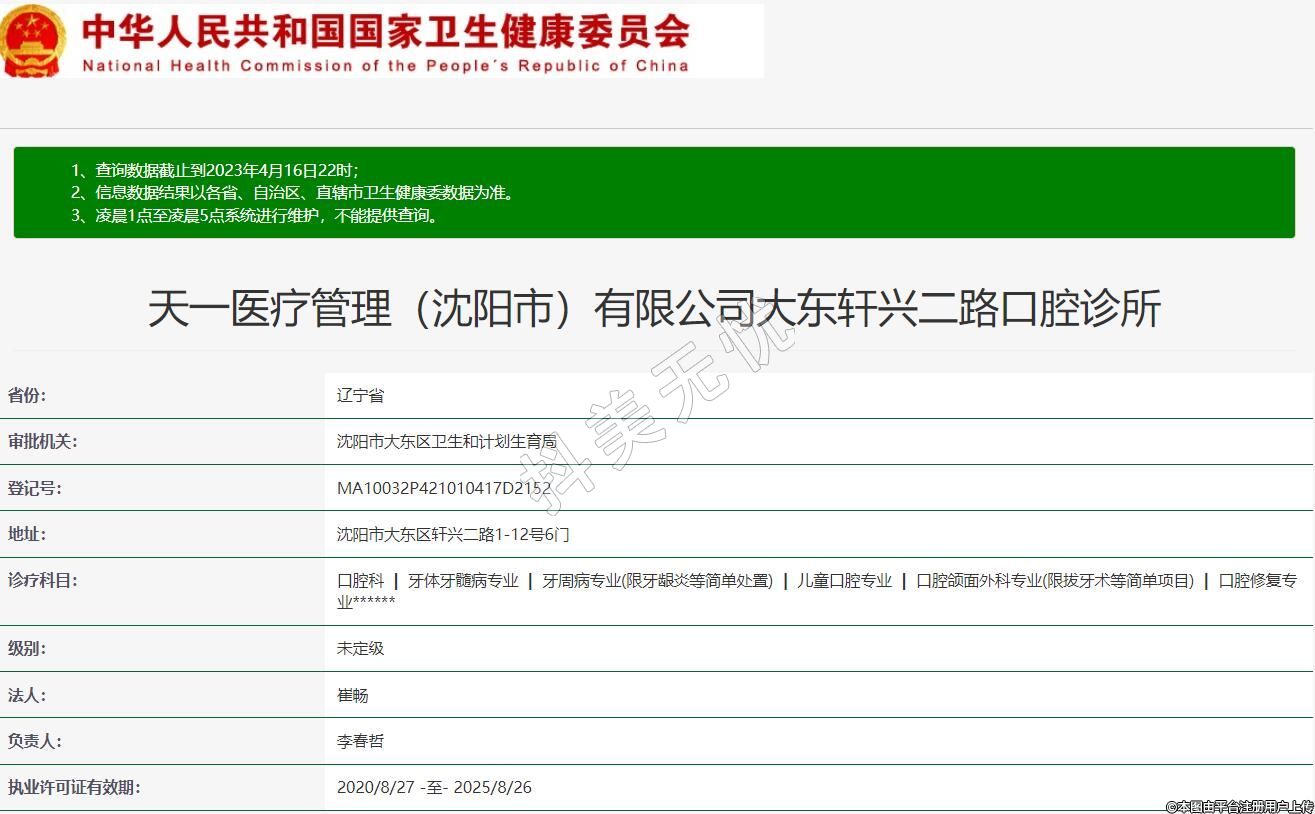
Task: Click the responsible person name 李春哲
Action: point(360,742)
